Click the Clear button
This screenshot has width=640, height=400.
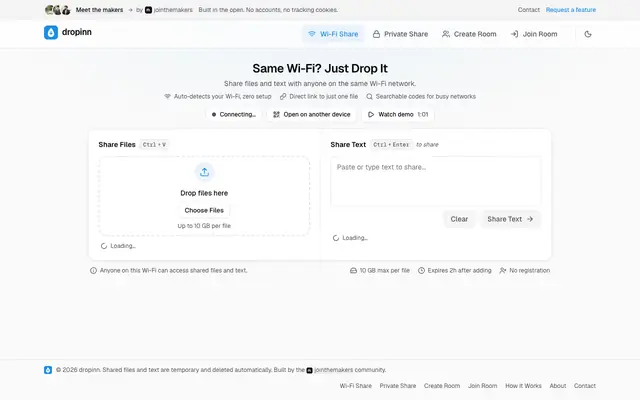[x=459, y=219]
